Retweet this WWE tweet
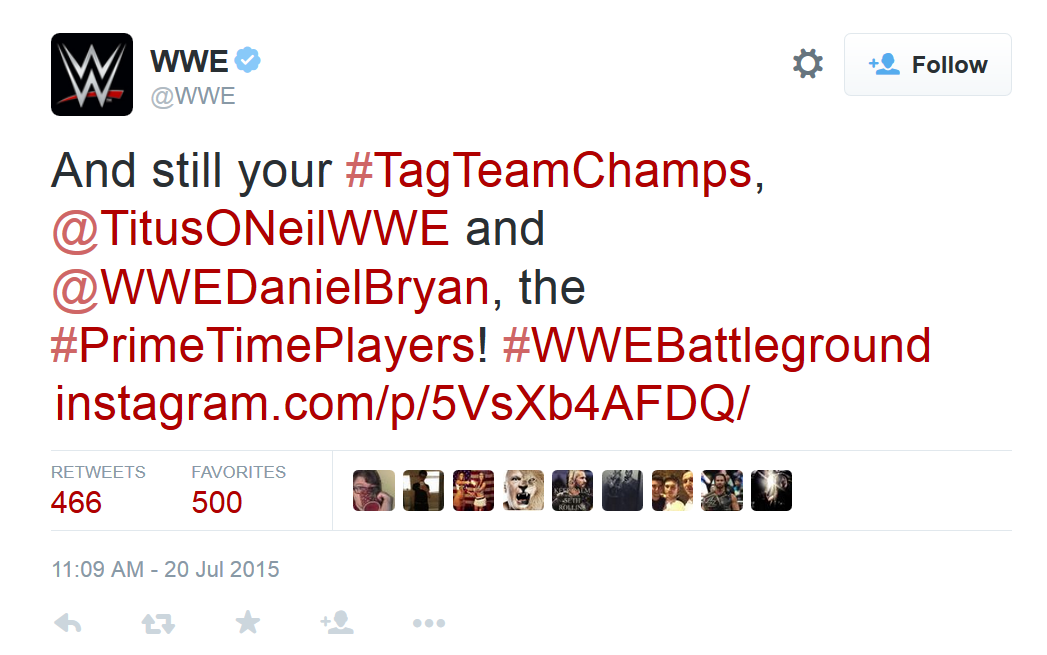Image resolution: width=1047 pixels, height=655 pixels. 158,623
